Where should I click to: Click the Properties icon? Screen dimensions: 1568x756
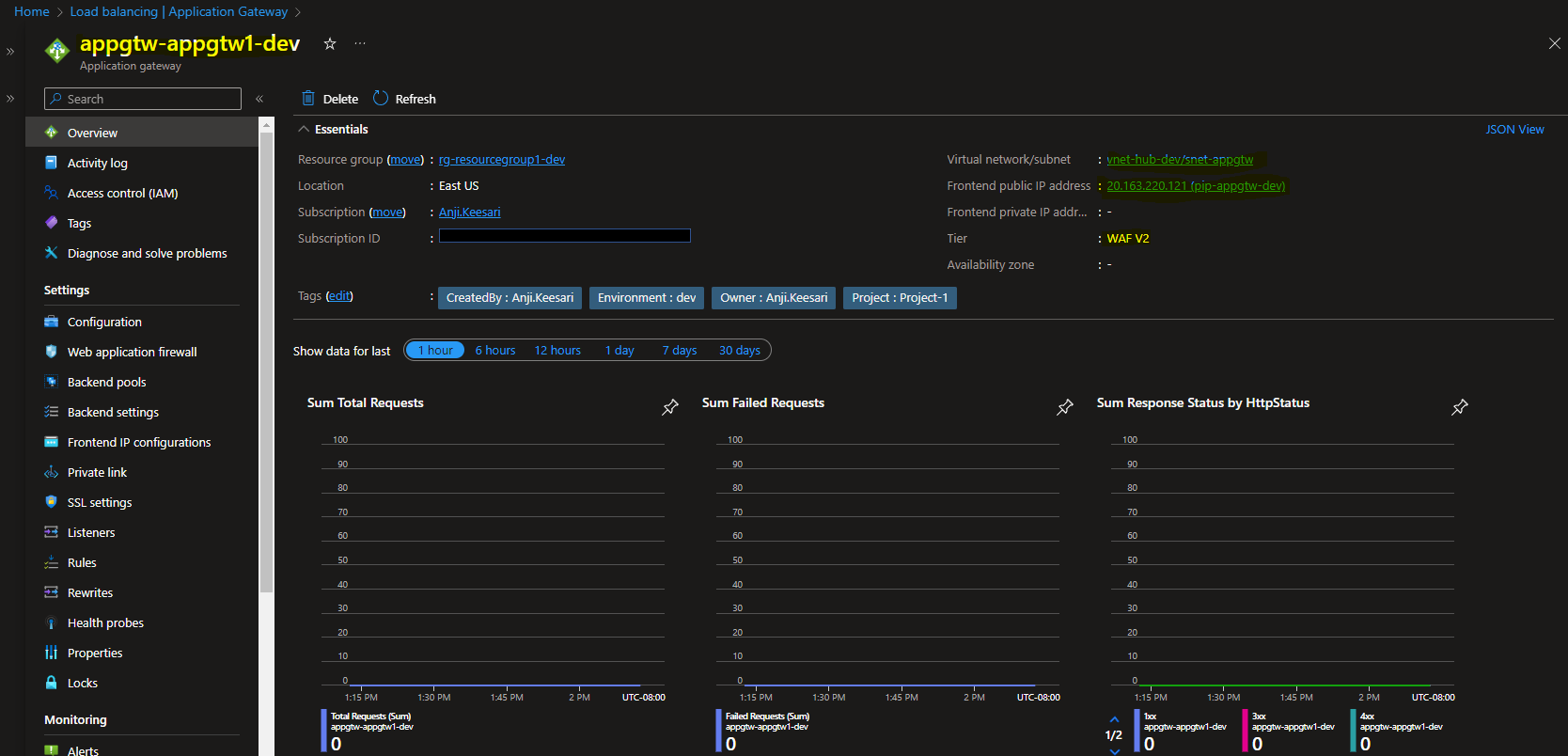pyautogui.click(x=52, y=653)
